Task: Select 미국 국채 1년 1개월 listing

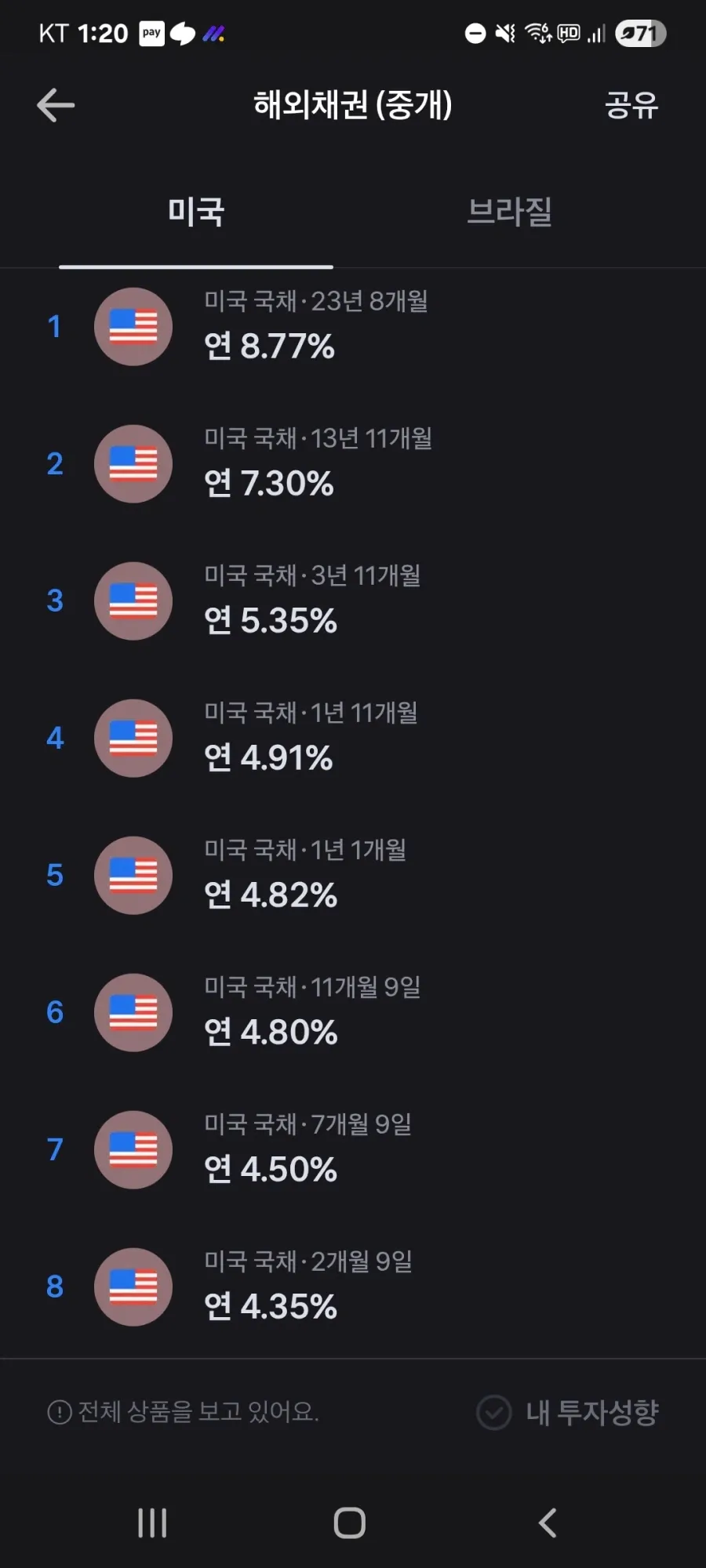Action: [x=353, y=876]
